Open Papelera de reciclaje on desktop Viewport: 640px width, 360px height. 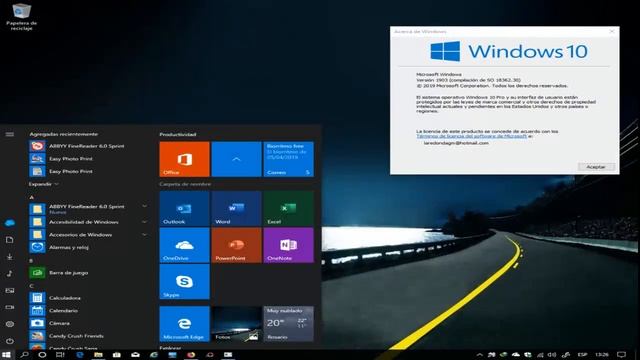(x=21, y=17)
